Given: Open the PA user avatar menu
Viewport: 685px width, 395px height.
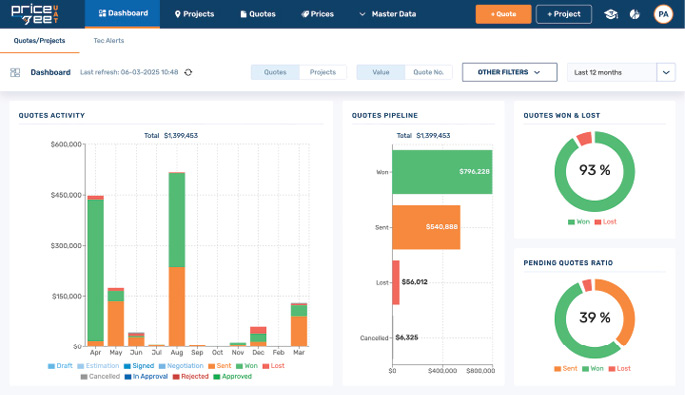Looking at the screenshot, I should click(663, 14).
